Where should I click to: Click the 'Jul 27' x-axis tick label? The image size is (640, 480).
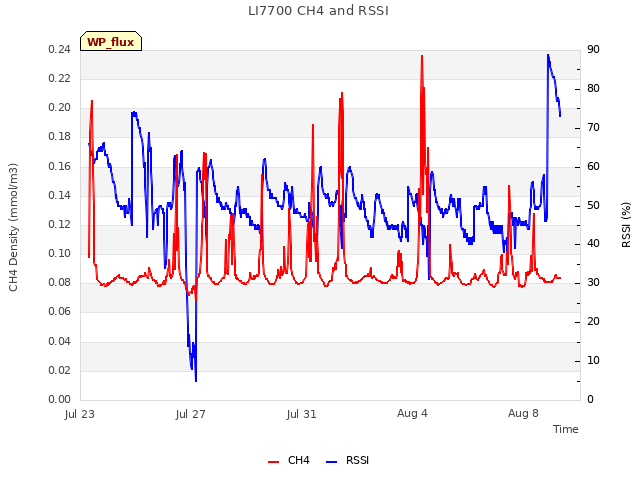tap(191, 414)
